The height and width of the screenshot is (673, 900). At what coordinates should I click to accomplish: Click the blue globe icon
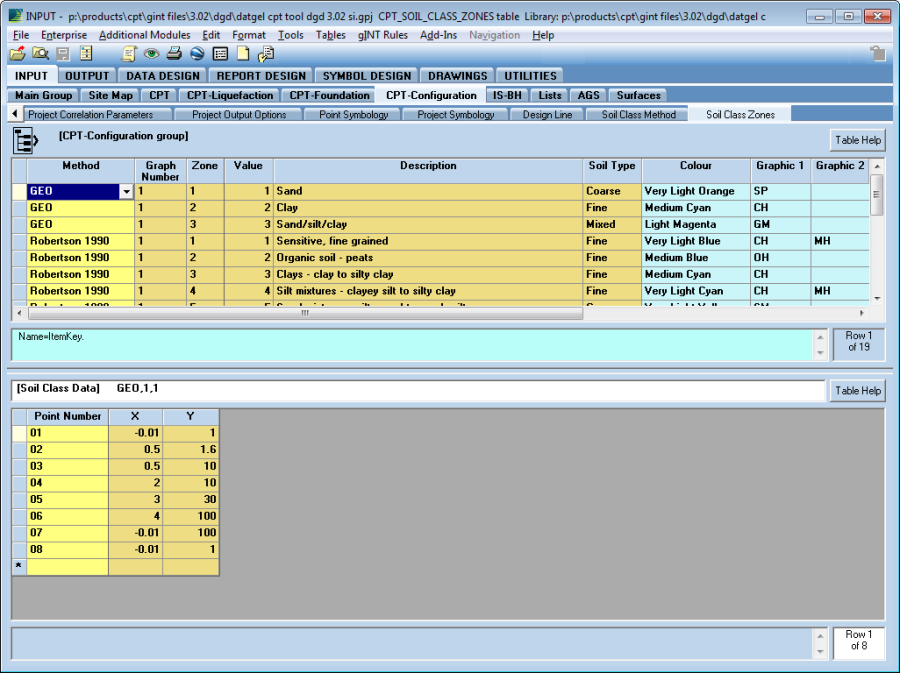point(197,54)
